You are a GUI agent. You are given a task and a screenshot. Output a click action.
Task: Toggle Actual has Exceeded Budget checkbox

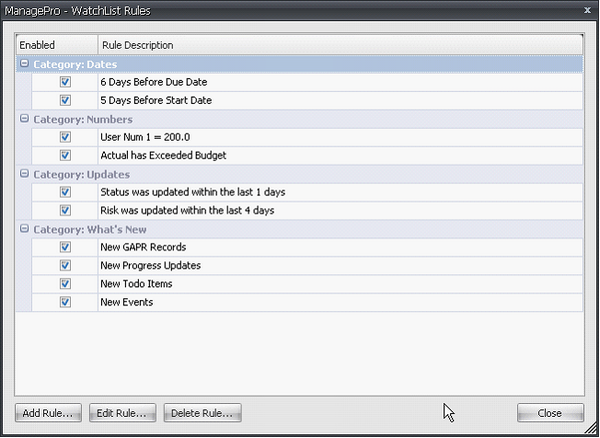[x=65, y=155]
